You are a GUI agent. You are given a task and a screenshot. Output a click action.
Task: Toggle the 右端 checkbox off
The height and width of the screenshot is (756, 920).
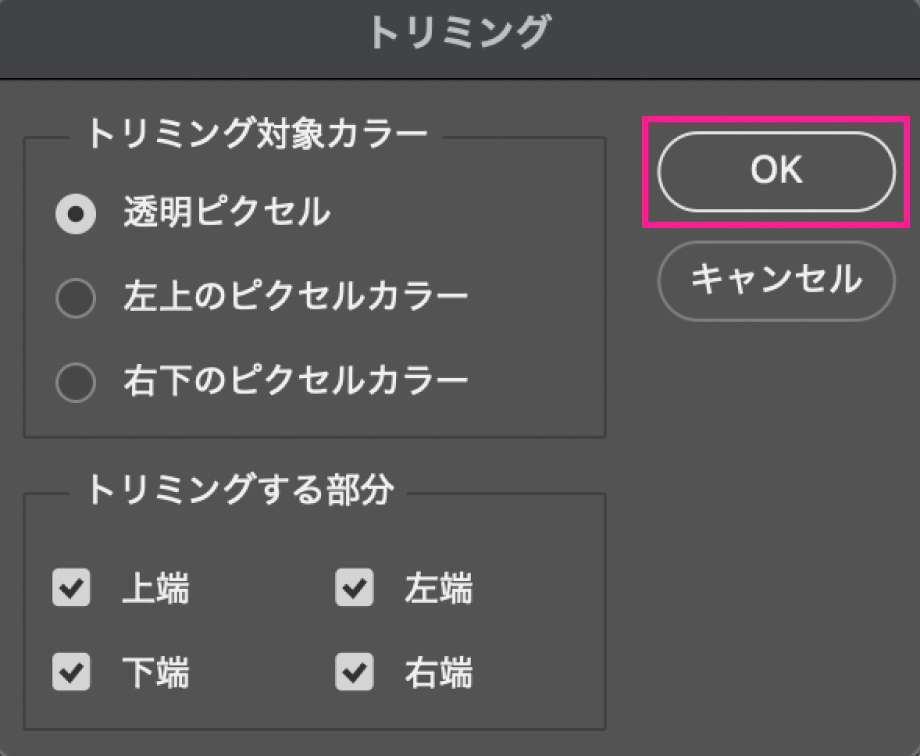pyautogui.click(x=354, y=672)
